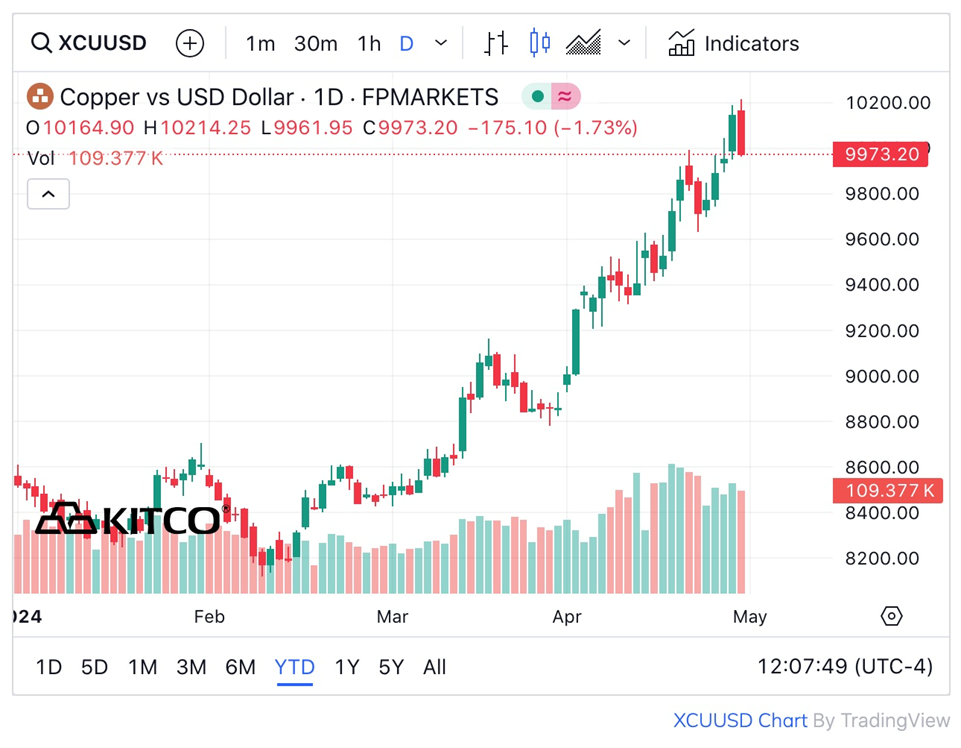Select the area chart style icon
Screen dimensions: 961x748
(x=583, y=43)
